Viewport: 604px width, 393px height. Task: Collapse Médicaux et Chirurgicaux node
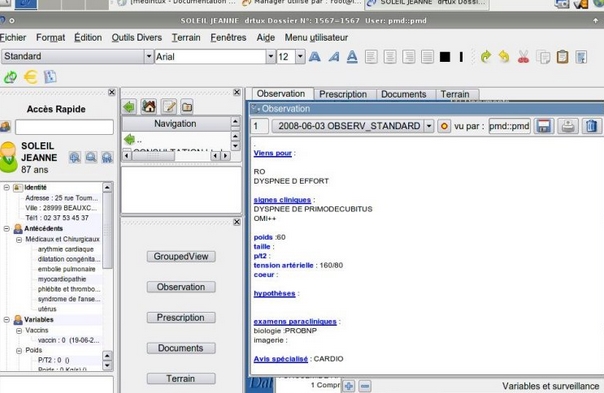coord(19,240)
